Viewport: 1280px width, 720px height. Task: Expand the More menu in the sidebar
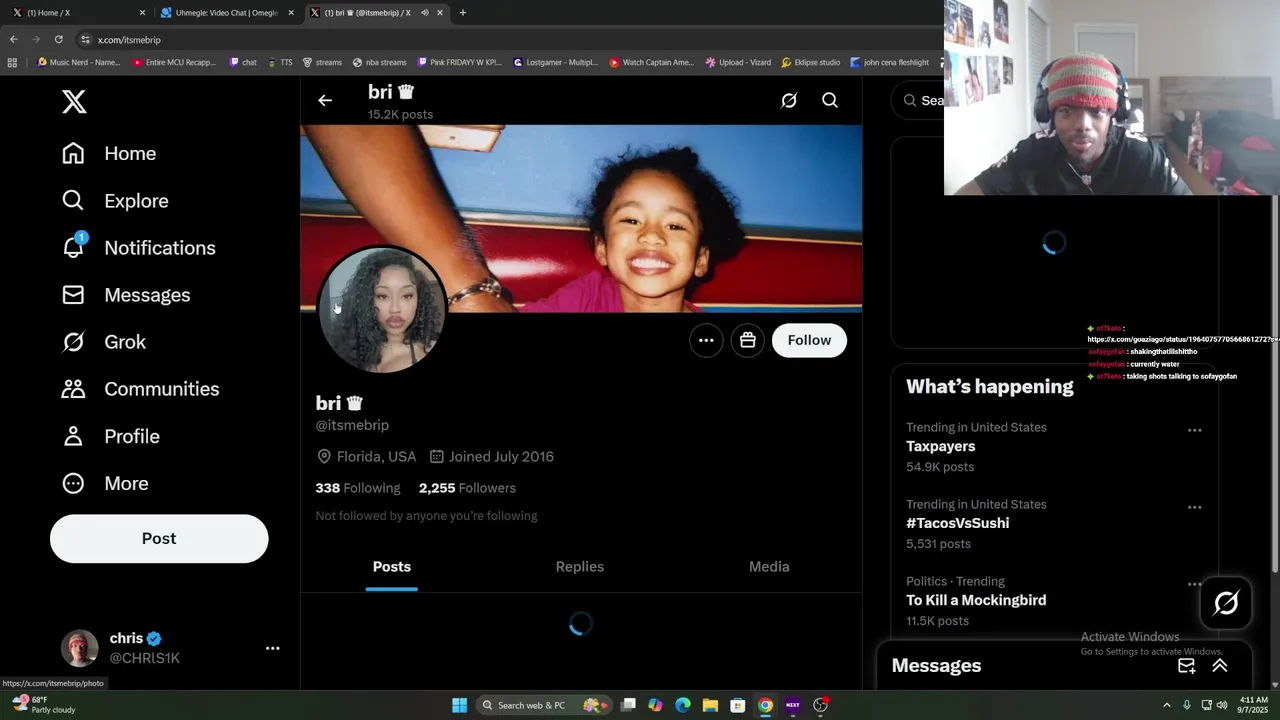pos(105,483)
